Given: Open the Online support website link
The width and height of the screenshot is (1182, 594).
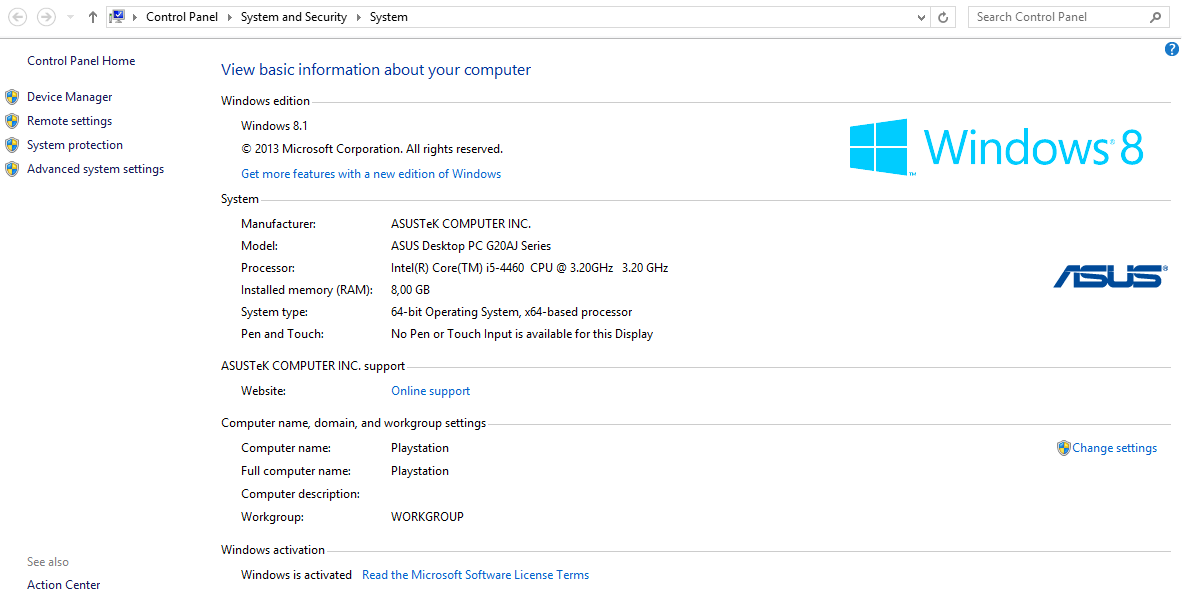Looking at the screenshot, I should point(430,391).
